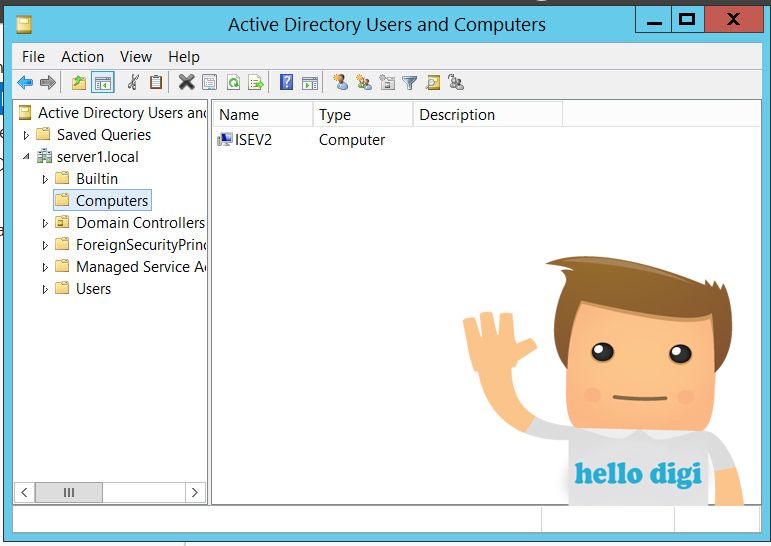Sort by the Description column header
Screen dimensions: 771x546
click(487, 115)
